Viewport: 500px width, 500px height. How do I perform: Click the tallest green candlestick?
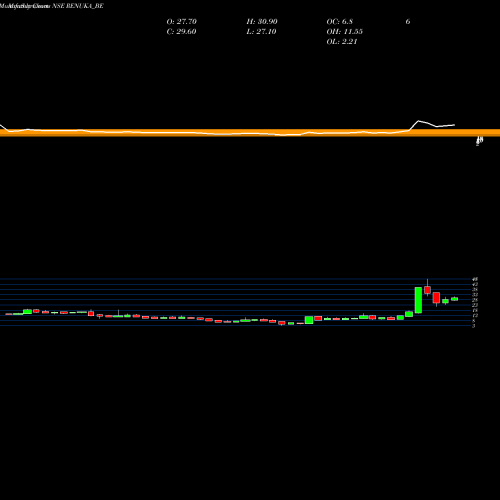418,300
